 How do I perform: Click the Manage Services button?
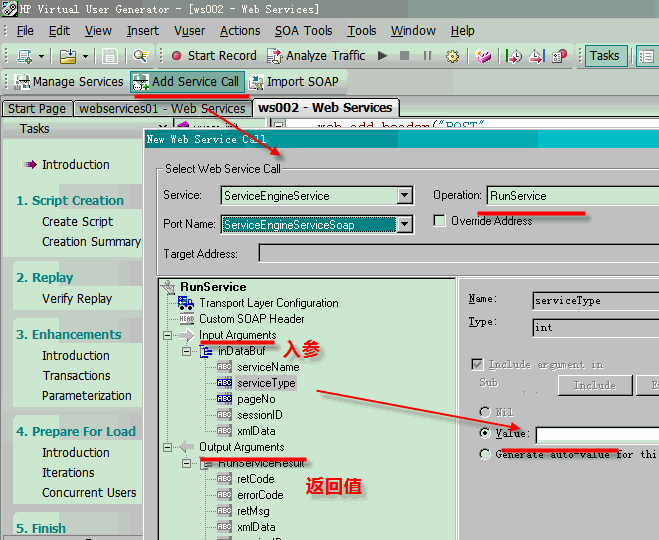pos(69,82)
